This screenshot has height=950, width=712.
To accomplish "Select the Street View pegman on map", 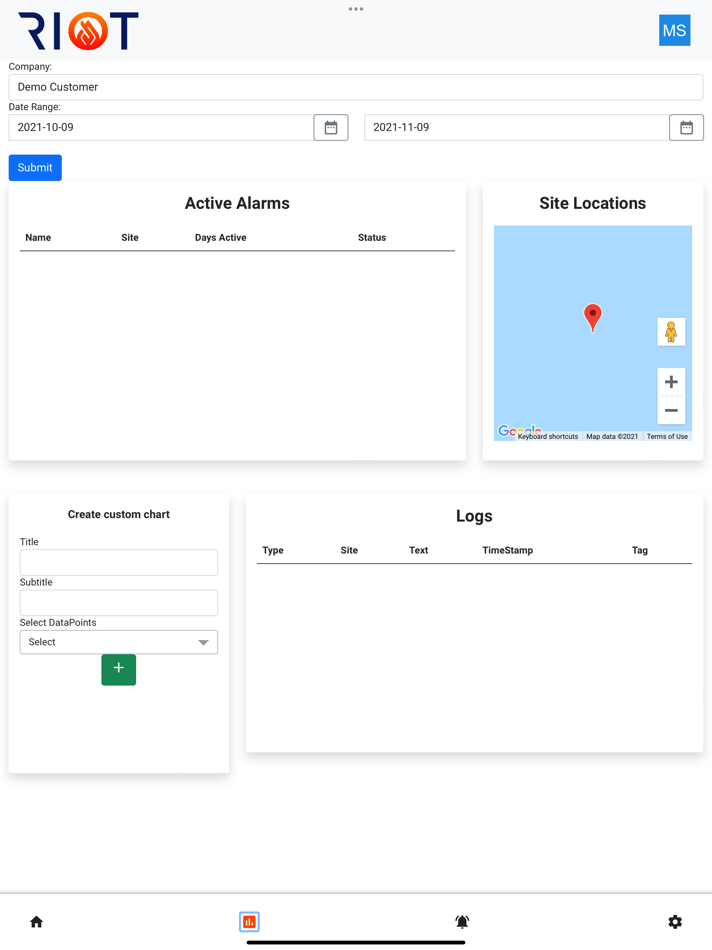I will coord(671,332).
